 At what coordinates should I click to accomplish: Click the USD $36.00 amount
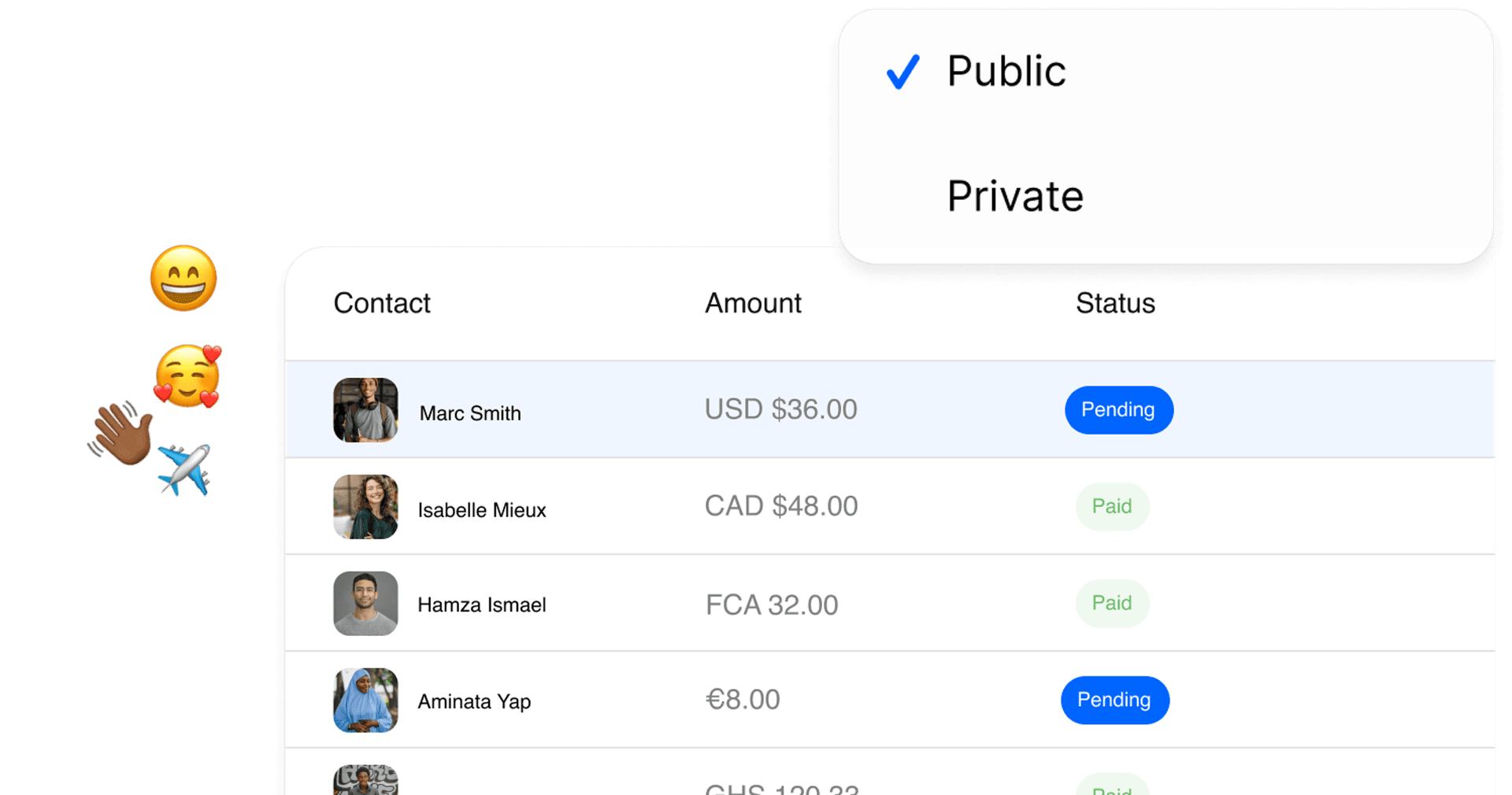point(780,409)
